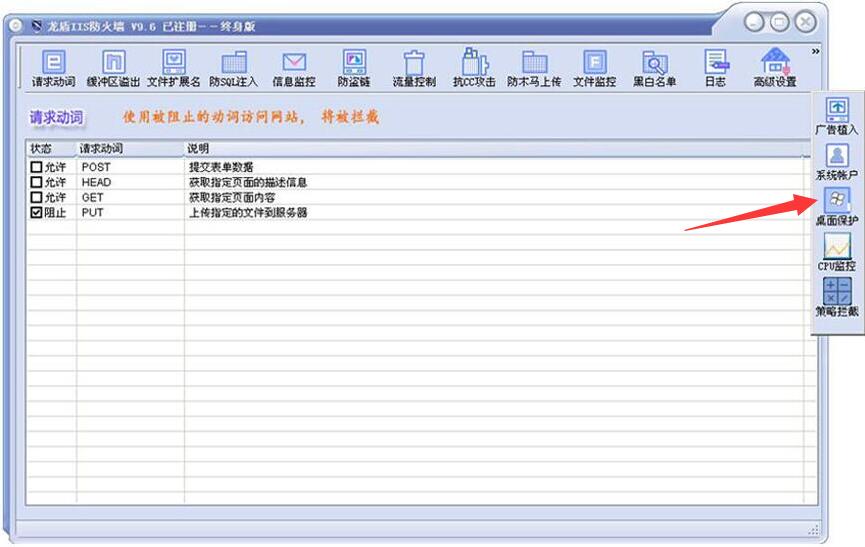Image resolution: width=865 pixels, height=547 pixels.
Task: Open the 防木马上传 panel
Action: point(534,68)
